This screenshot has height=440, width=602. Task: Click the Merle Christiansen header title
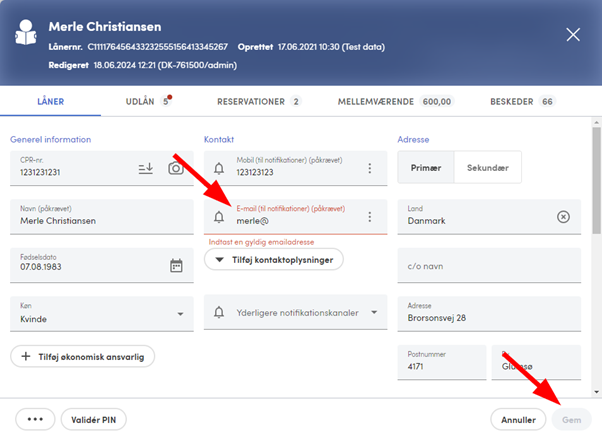[x=105, y=26]
